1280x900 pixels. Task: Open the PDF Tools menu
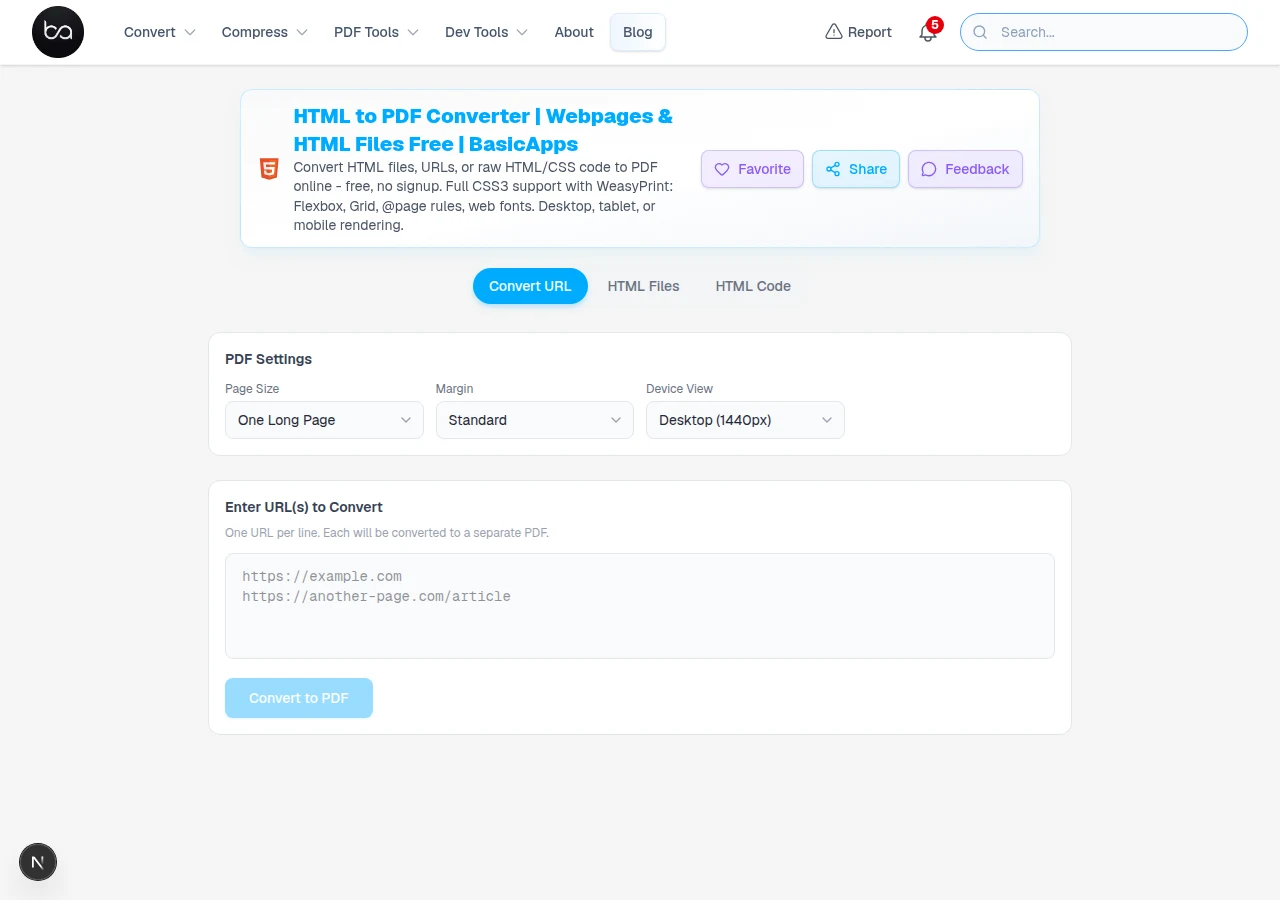(x=376, y=32)
